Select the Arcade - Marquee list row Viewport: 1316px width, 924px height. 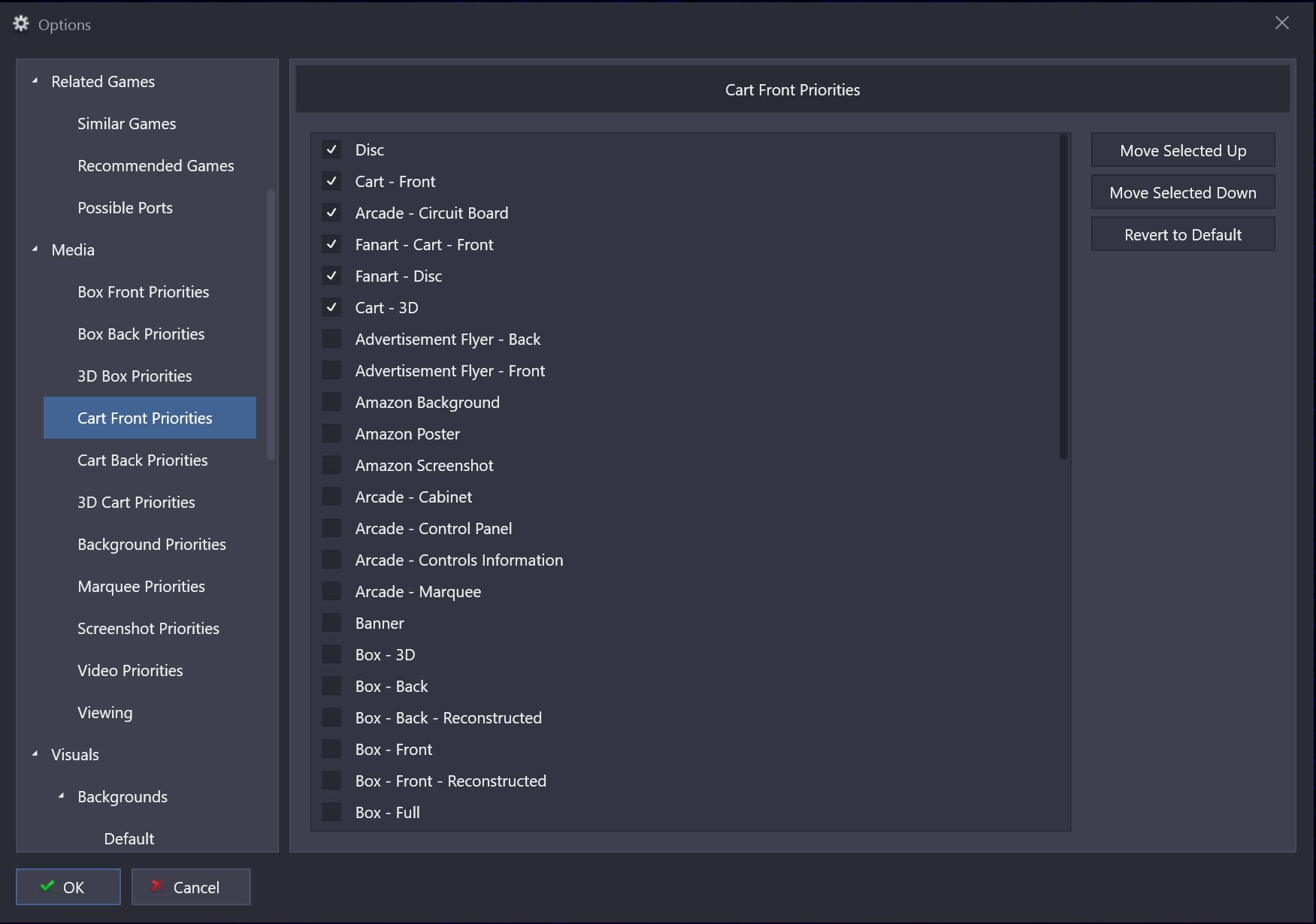click(690, 591)
